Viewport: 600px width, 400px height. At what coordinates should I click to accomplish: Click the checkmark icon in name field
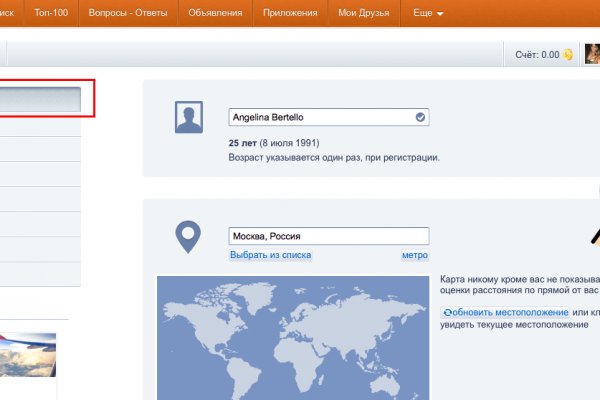click(x=420, y=117)
